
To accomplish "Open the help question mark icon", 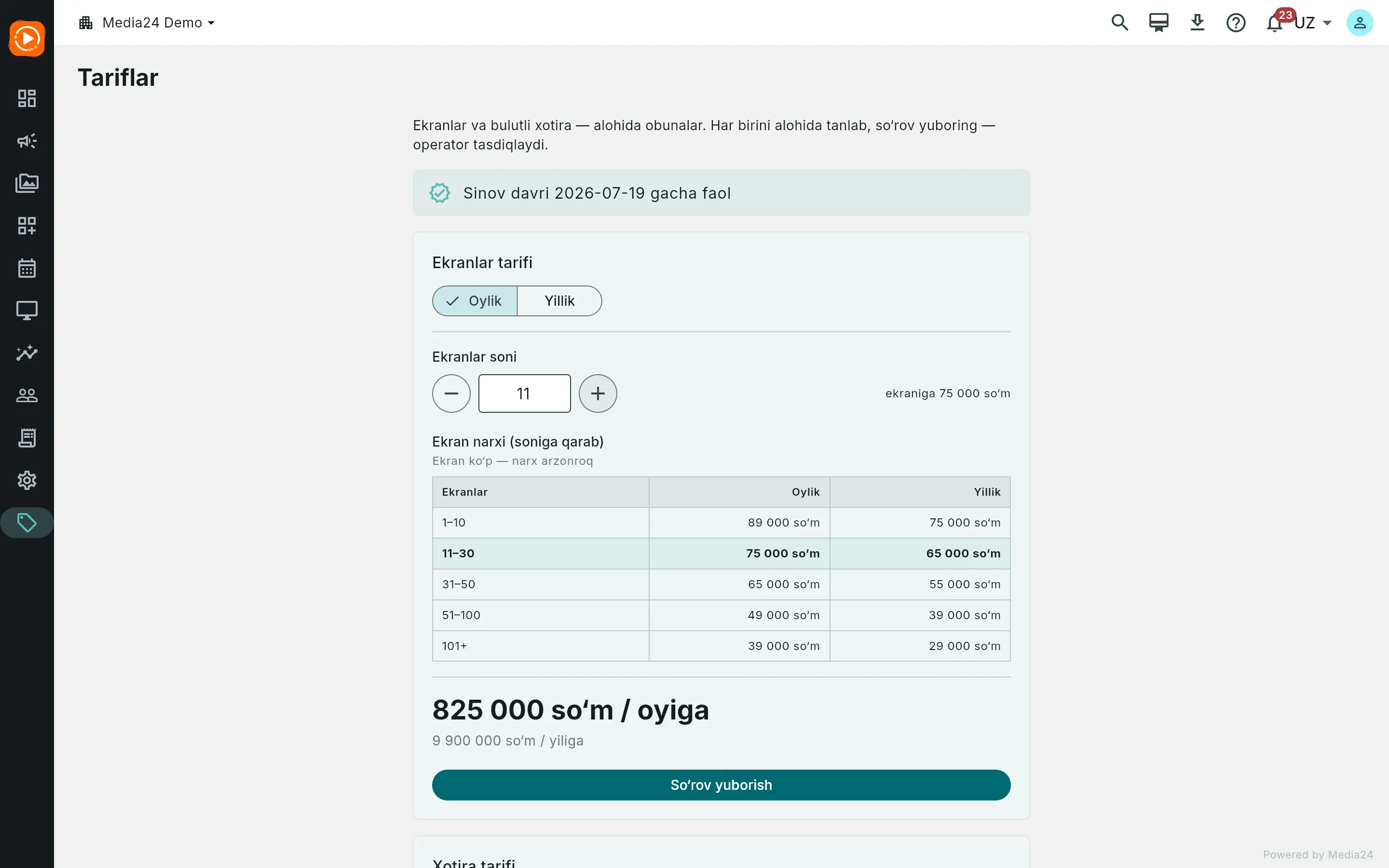I will (x=1236, y=22).
